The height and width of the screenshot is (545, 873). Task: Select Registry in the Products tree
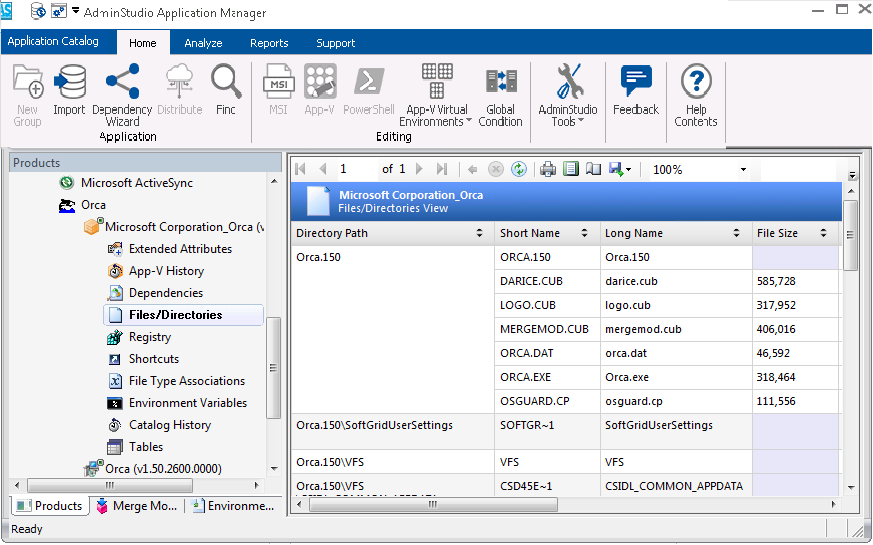[150, 337]
